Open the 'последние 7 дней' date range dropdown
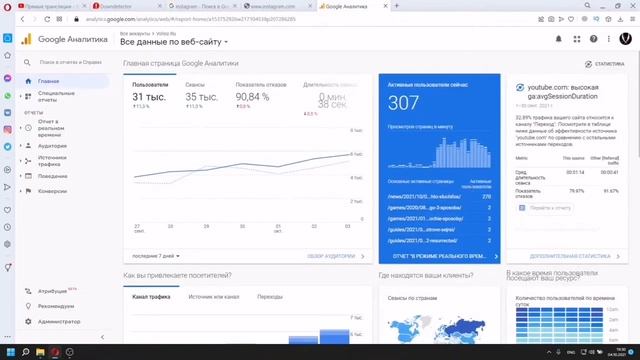Screen dimensions: 640x360 (x=156, y=256)
